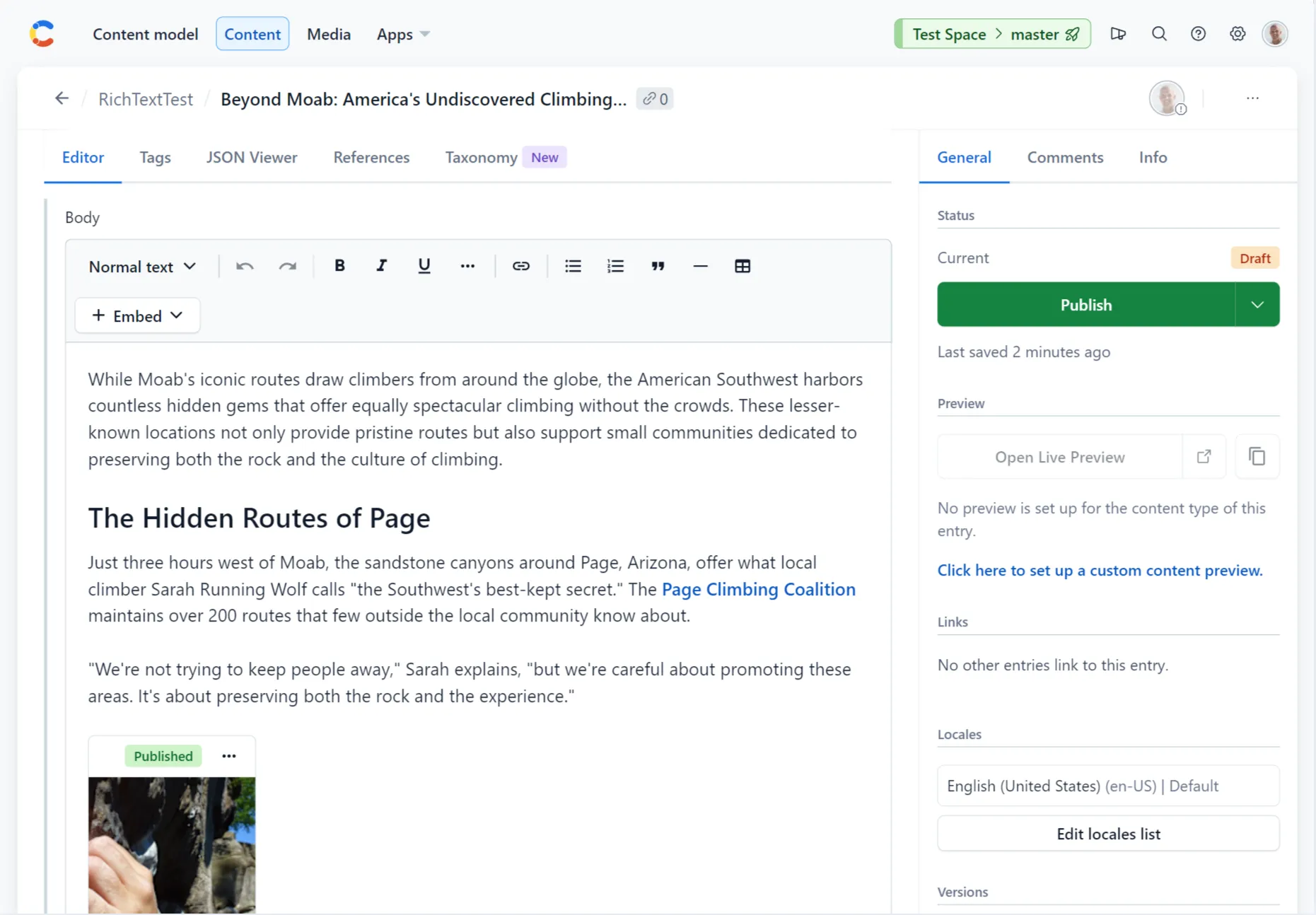Screen dimensions: 1316x915
Task: Switch to the Tags tab
Action: click(155, 157)
